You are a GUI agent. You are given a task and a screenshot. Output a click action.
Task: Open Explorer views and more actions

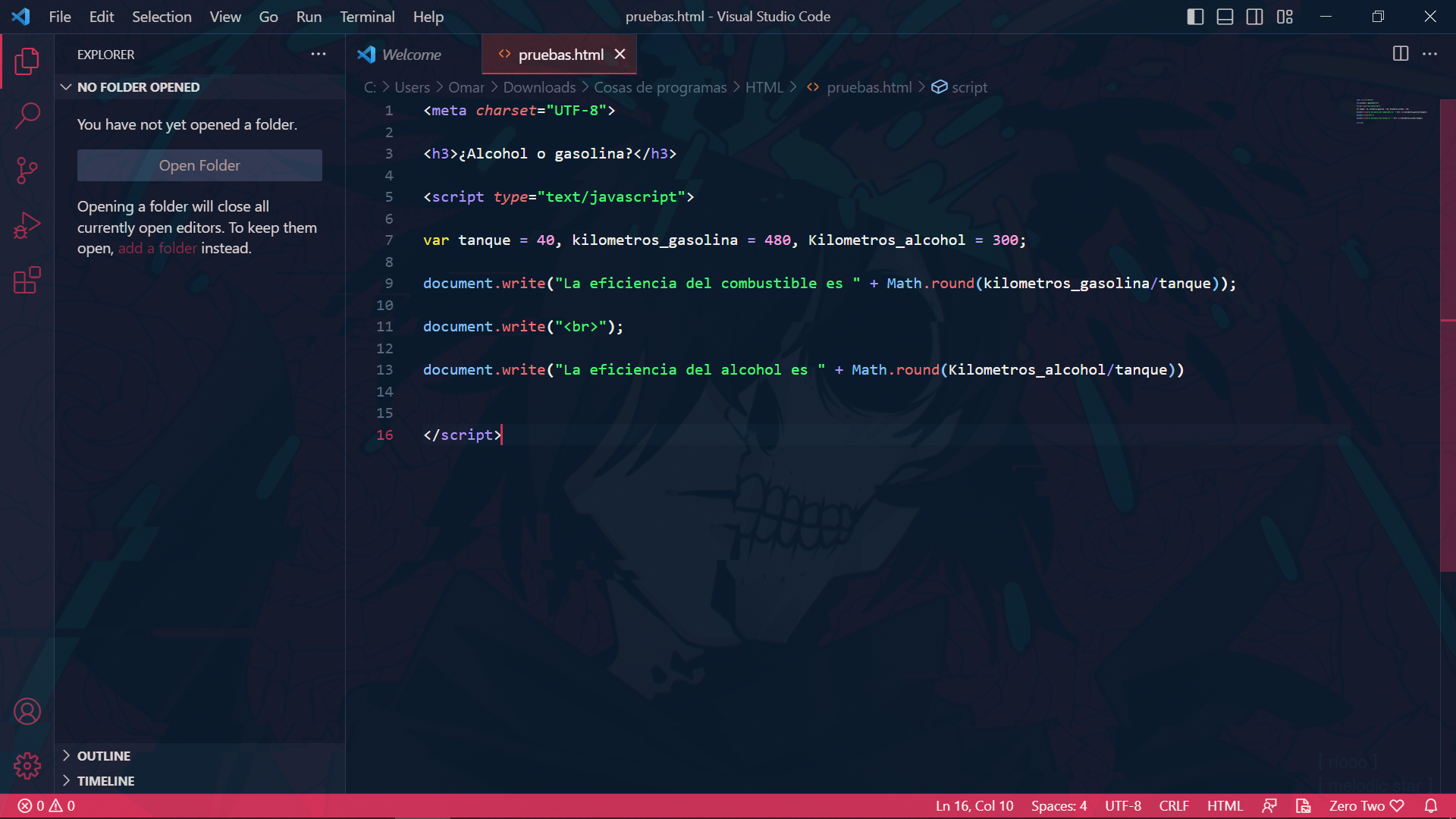click(318, 54)
